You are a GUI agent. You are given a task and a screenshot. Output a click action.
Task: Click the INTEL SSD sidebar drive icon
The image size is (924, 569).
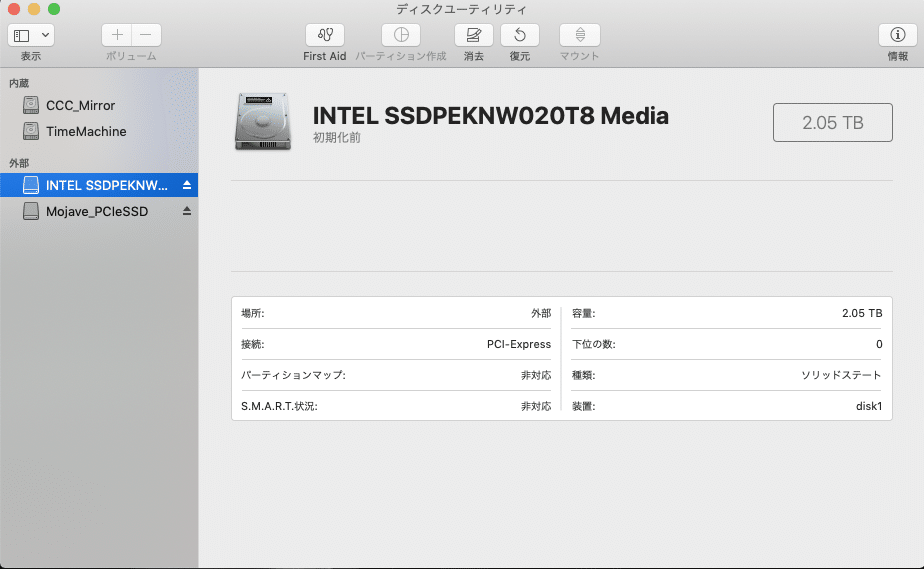31,185
